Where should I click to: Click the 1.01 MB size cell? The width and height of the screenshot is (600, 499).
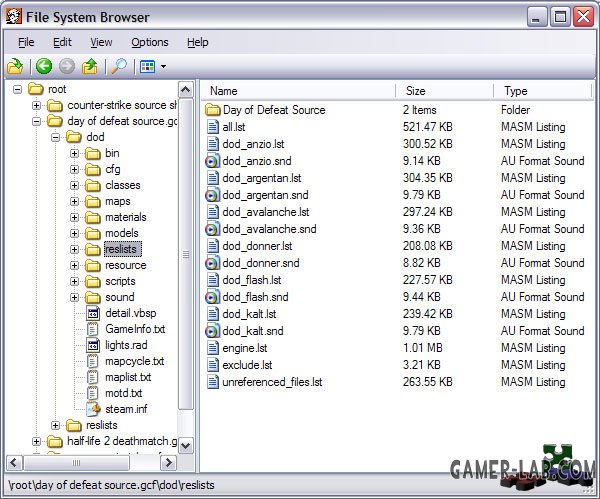click(422, 348)
